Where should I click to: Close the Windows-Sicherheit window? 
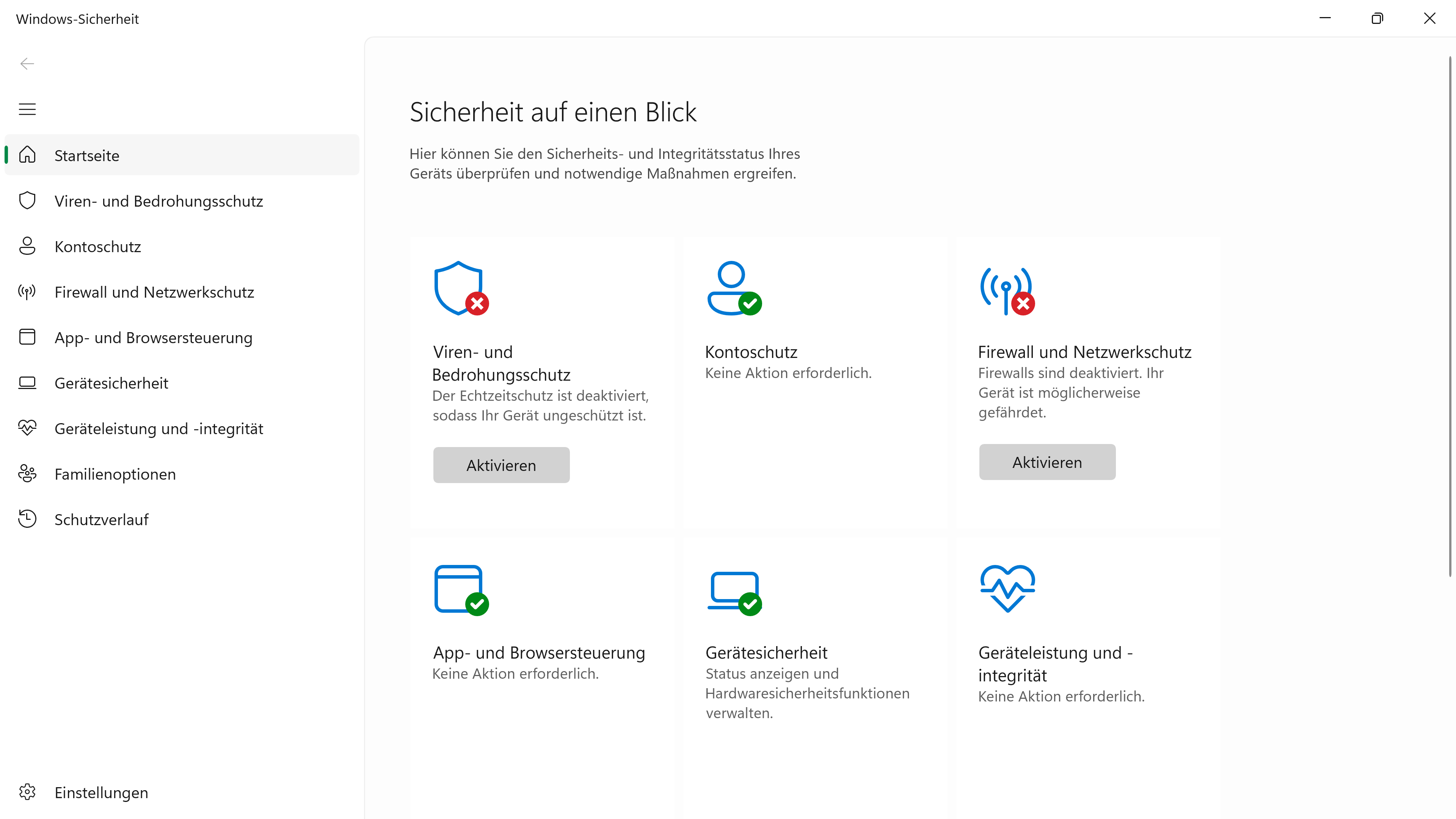1429,18
